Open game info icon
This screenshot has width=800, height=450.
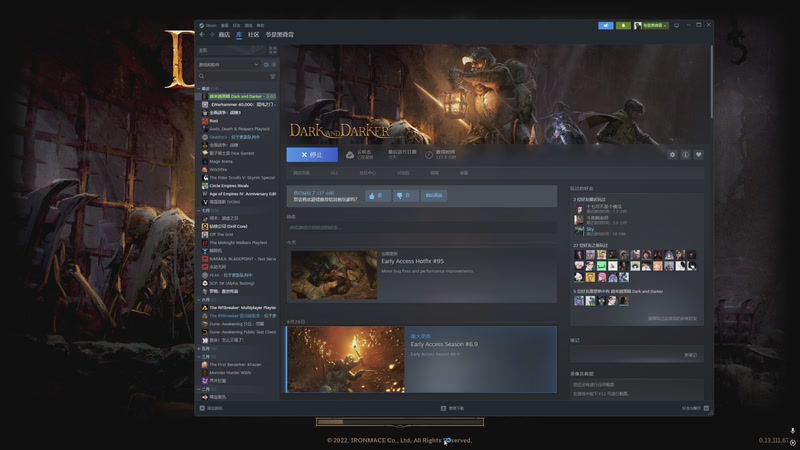click(686, 155)
